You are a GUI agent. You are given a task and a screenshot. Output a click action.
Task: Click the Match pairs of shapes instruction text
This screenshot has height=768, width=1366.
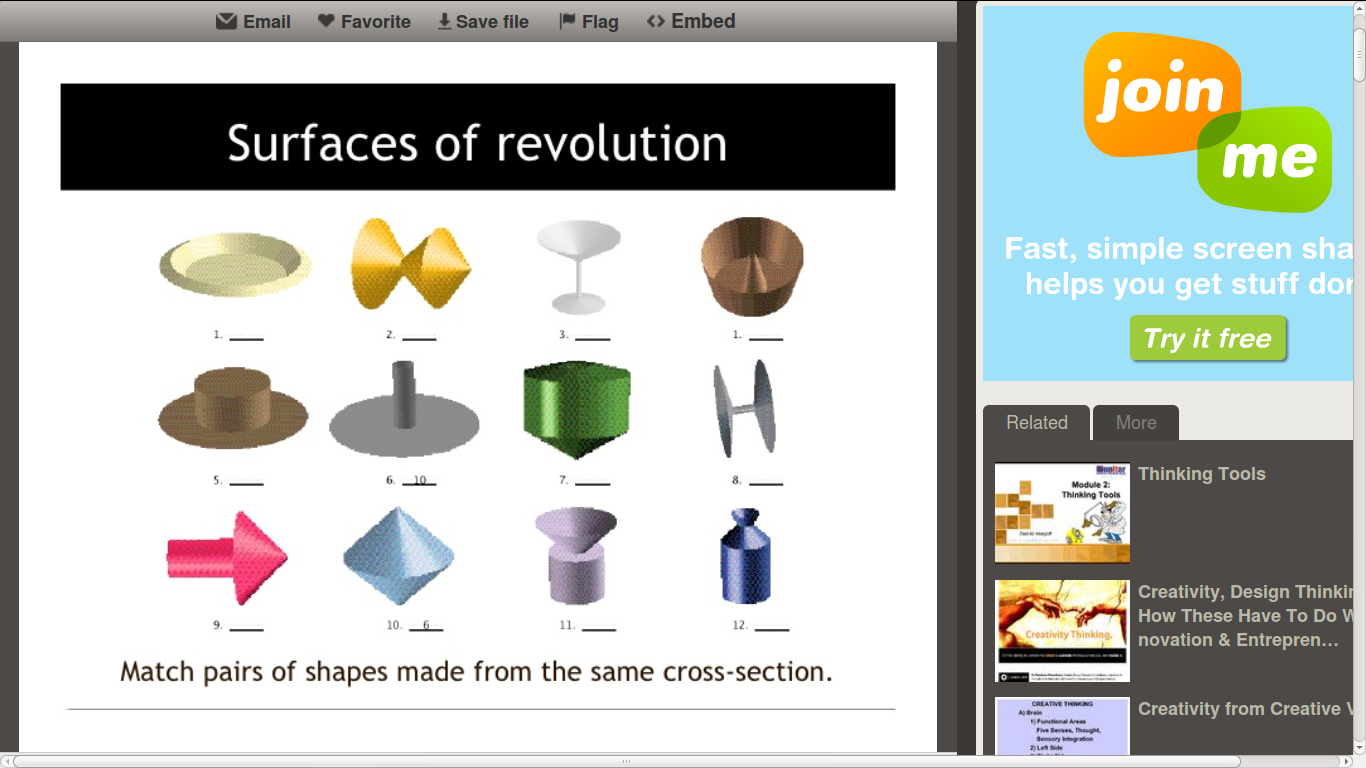tap(476, 671)
